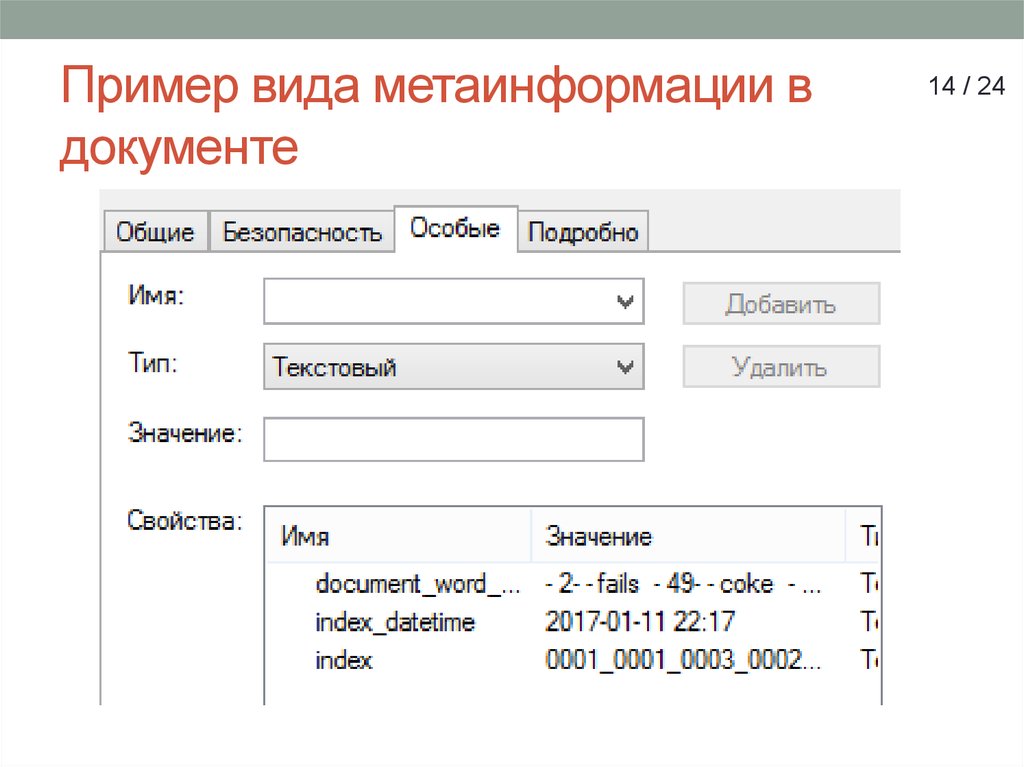
Task: Click inside the Значение input field
Action: pyautogui.click(x=450, y=437)
